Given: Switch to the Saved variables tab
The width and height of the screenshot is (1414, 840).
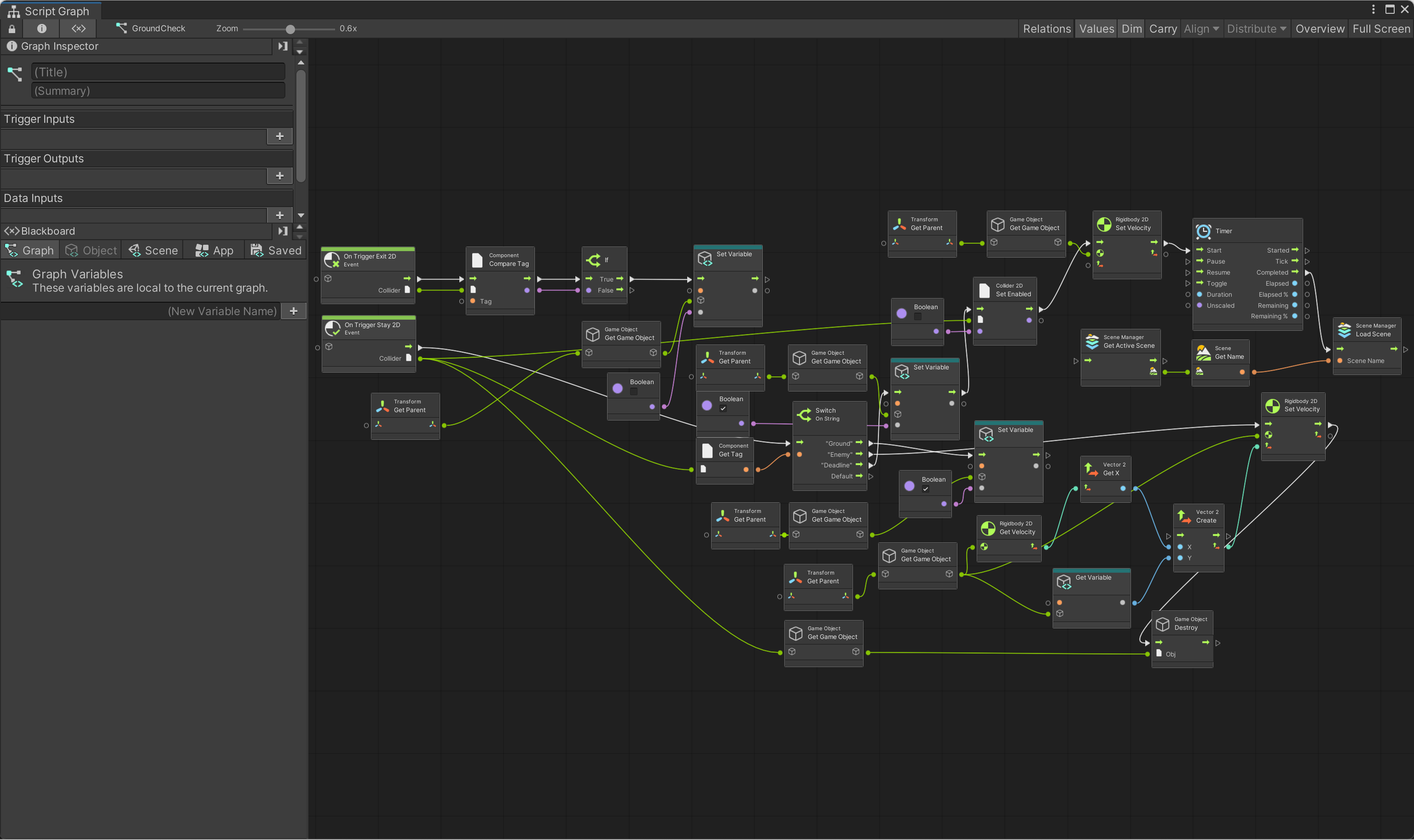Looking at the screenshot, I should tap(277, 251).
